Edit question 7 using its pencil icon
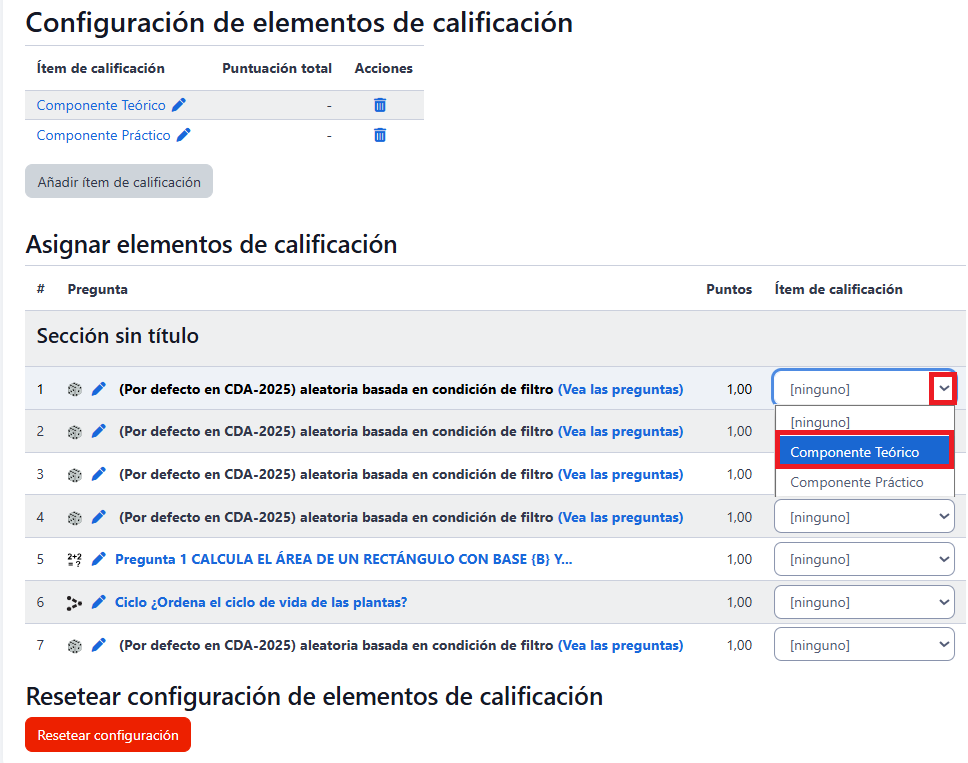 pos(98,646)
